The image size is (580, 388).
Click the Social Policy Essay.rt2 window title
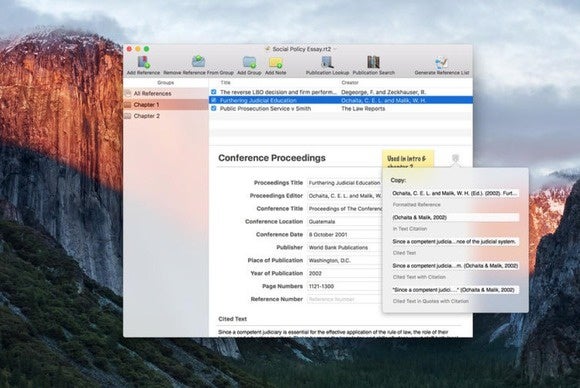(301, 49)
